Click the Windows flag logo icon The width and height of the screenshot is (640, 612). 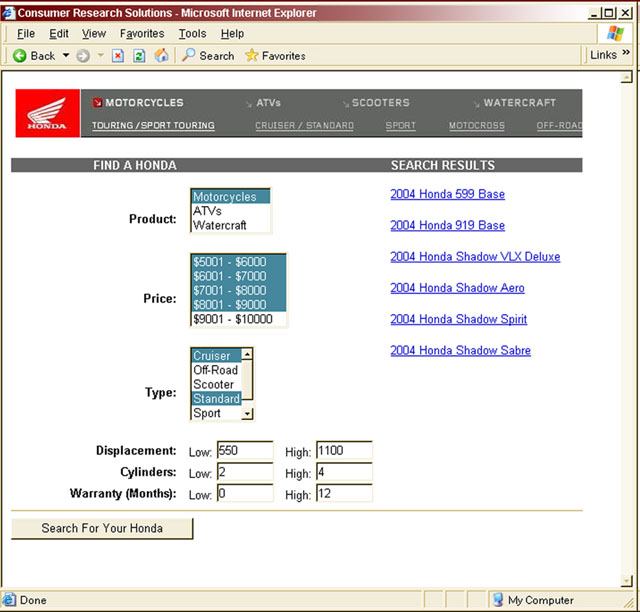[615, 33]
